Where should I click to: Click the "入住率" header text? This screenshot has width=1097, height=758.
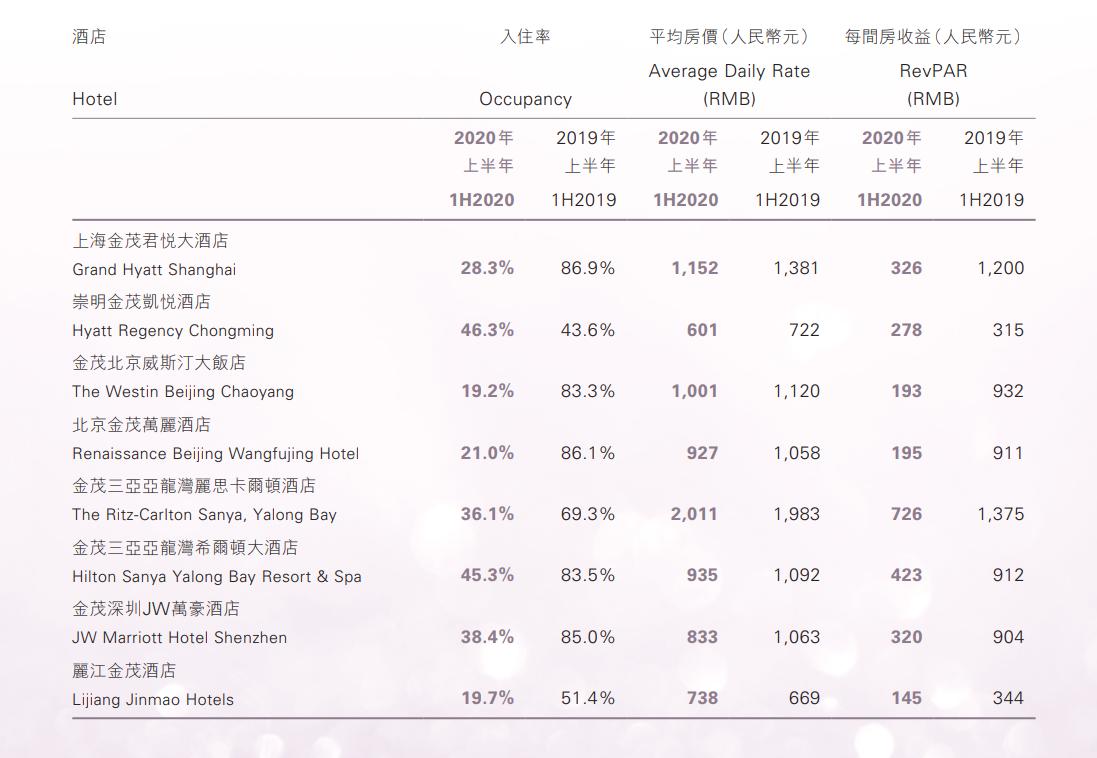coord(525,36)
